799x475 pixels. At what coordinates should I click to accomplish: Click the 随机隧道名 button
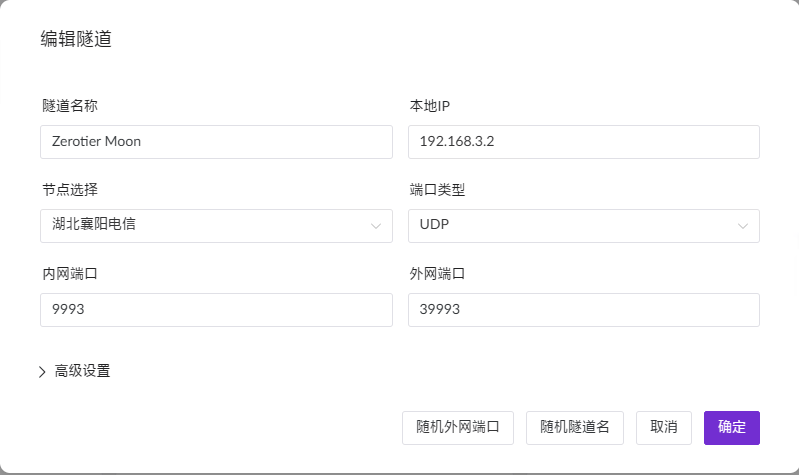click(x=575, y=428)
